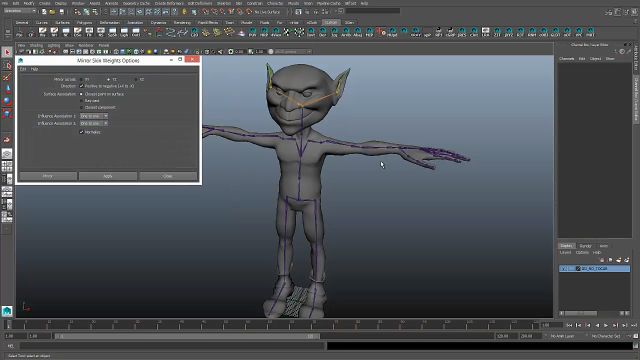640x360 pixels.
Task: Open Influence Association 1 dropdown
Action: point(94,116)
